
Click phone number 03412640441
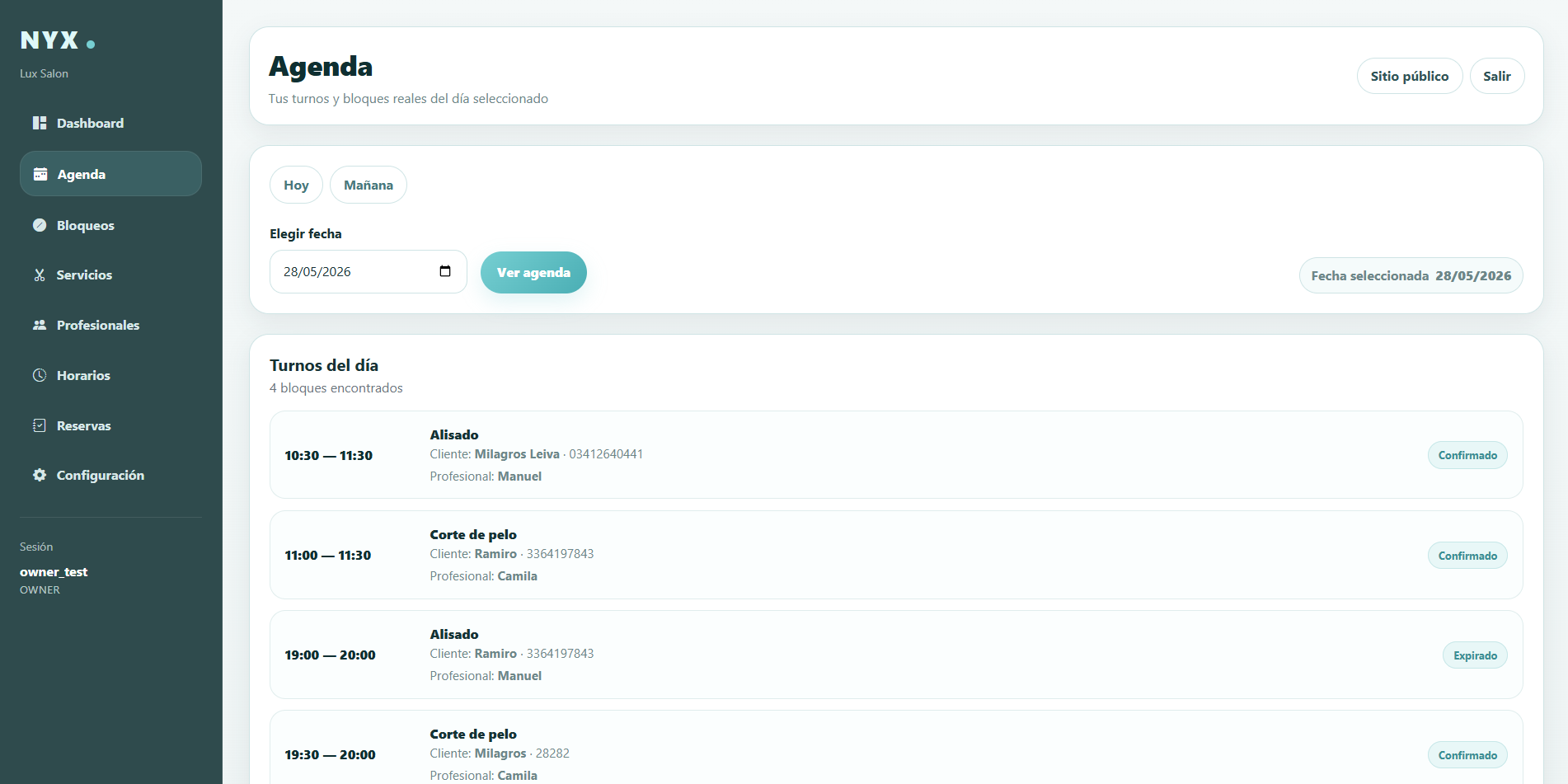(606, 454)
